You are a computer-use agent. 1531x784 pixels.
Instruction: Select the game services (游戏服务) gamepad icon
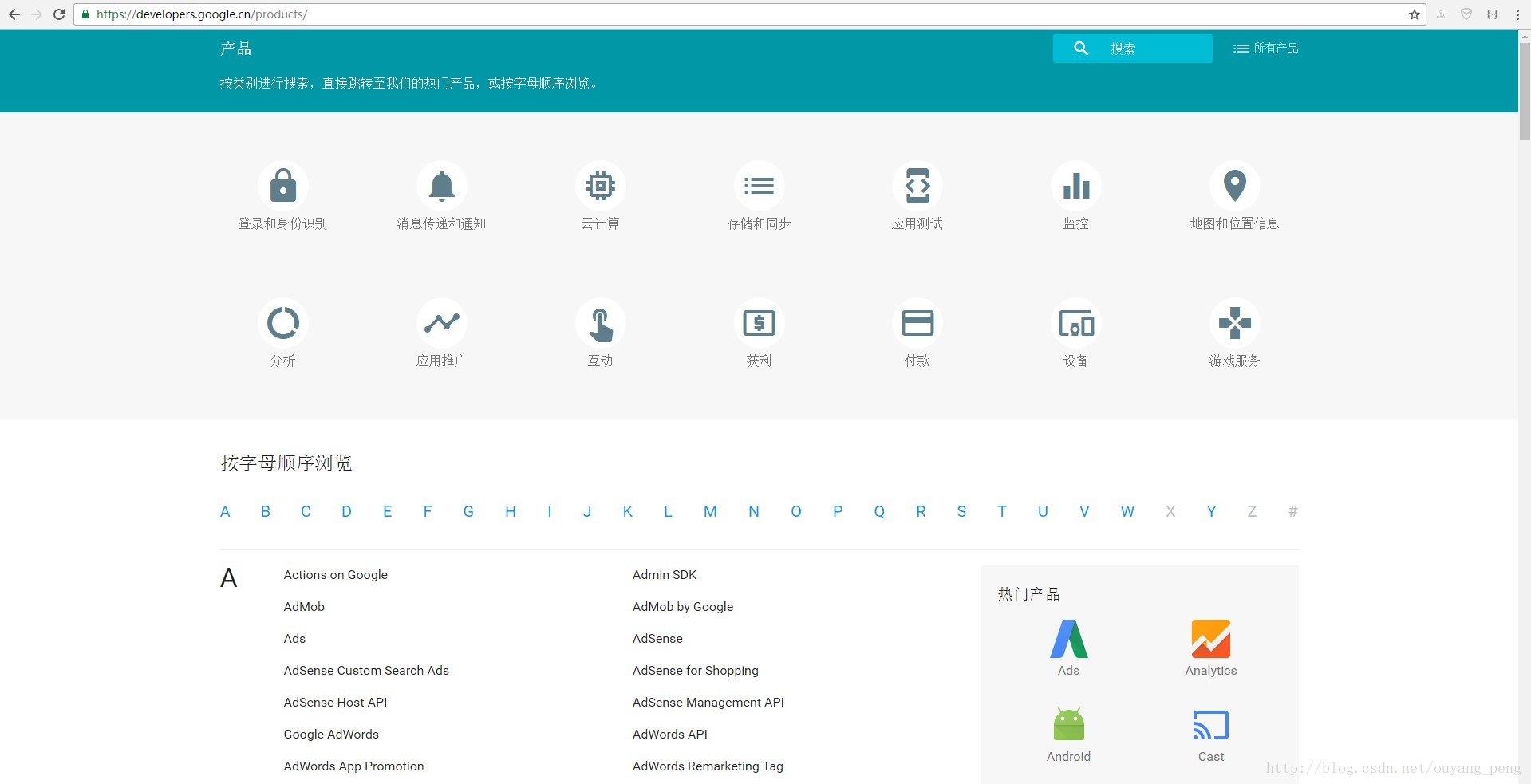1235,323
